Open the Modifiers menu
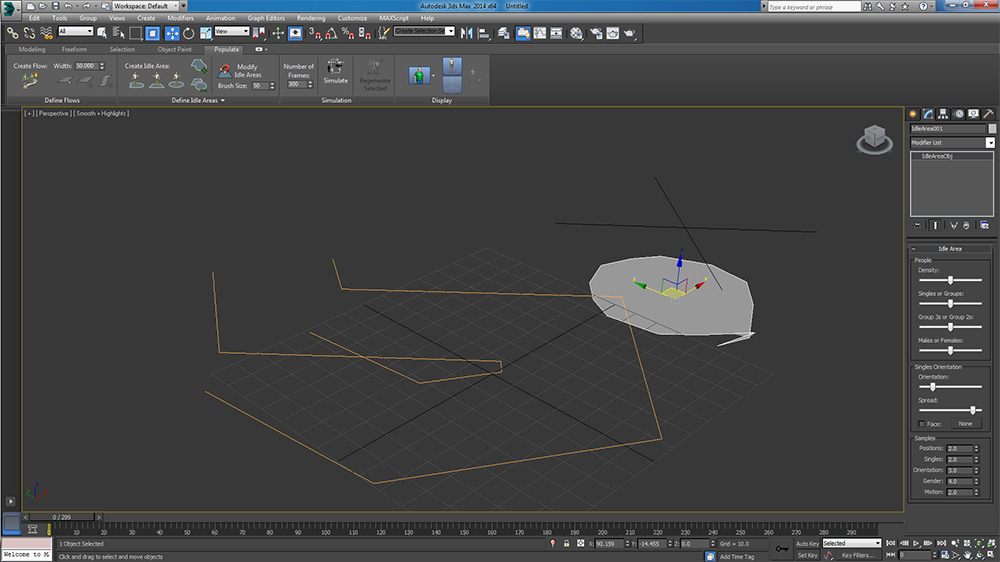This screenshot has width=1000, height=562. point(180,18)
